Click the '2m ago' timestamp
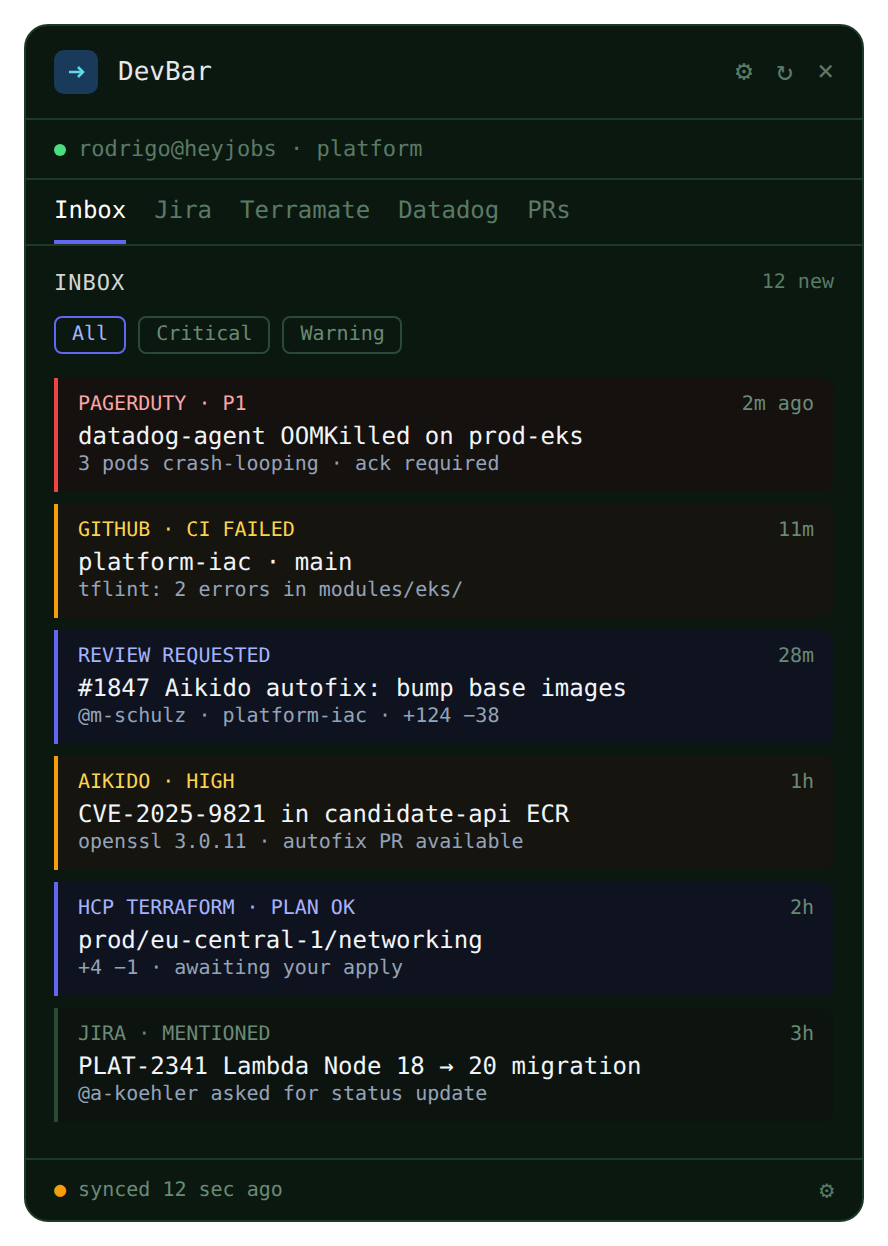 778,403
